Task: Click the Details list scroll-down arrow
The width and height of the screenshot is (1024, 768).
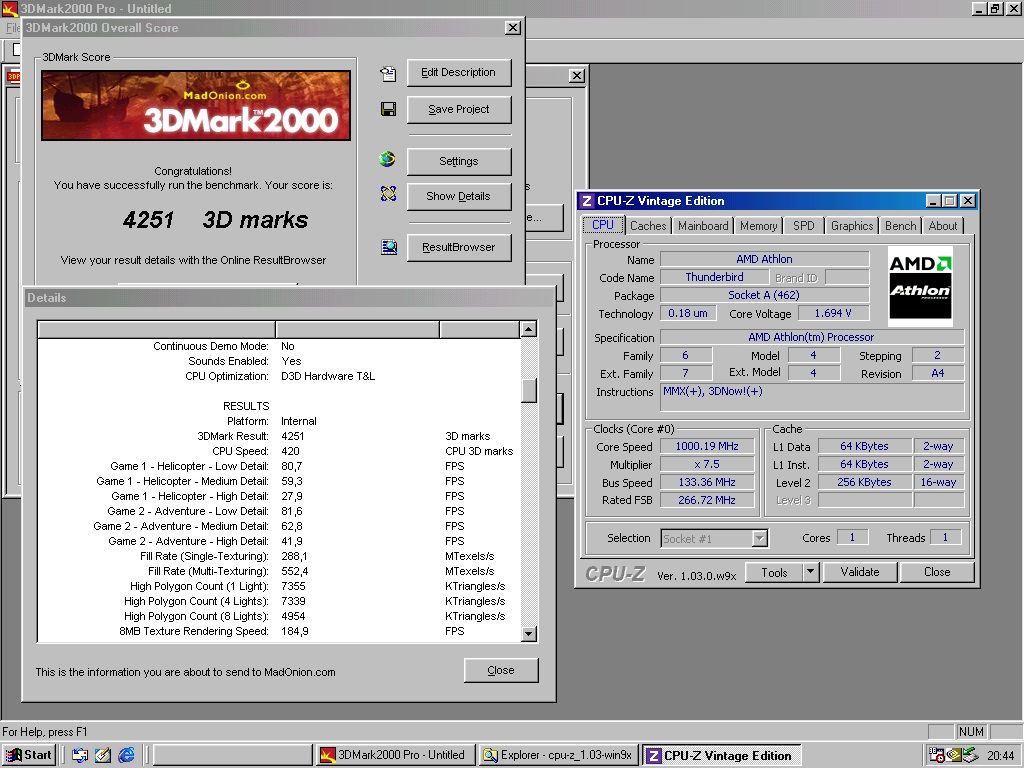Action: [x=529, y=633]
